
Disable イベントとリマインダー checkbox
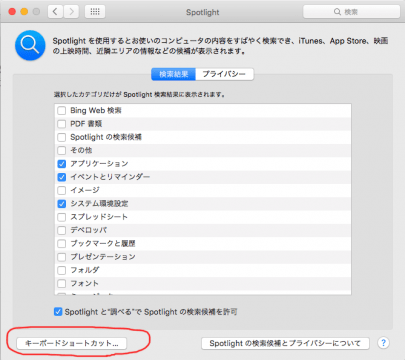click(61, 177)
